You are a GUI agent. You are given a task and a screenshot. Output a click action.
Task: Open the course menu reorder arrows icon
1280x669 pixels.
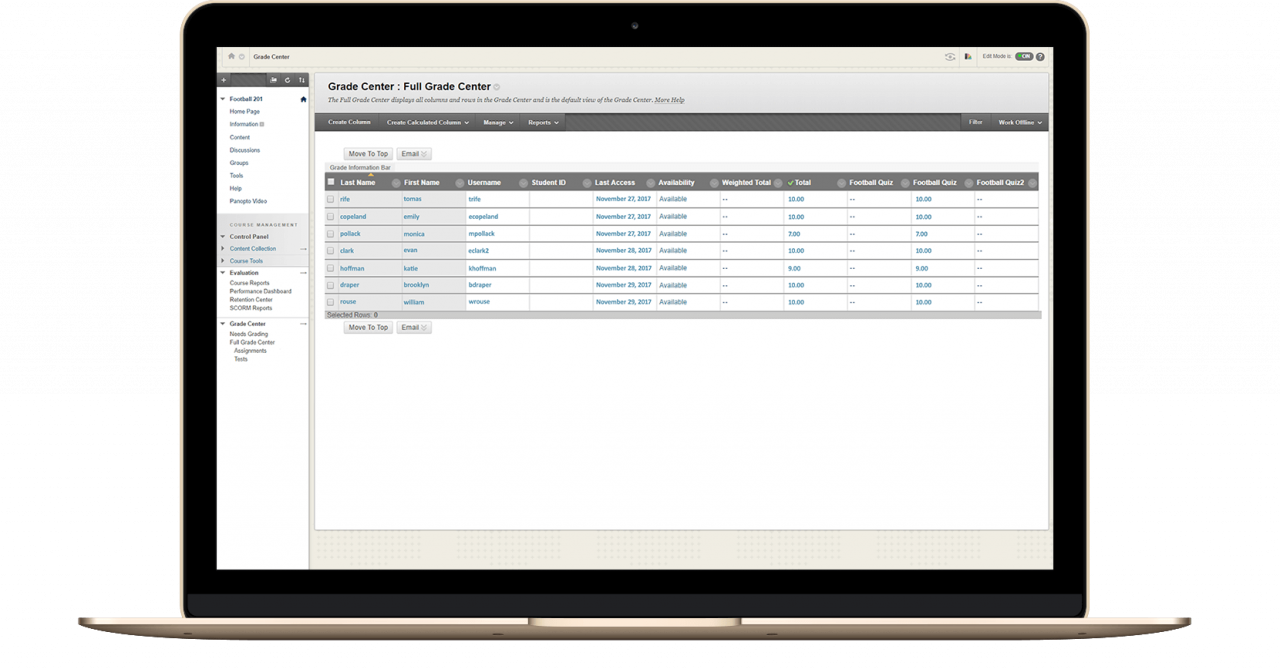coord(302,80)
